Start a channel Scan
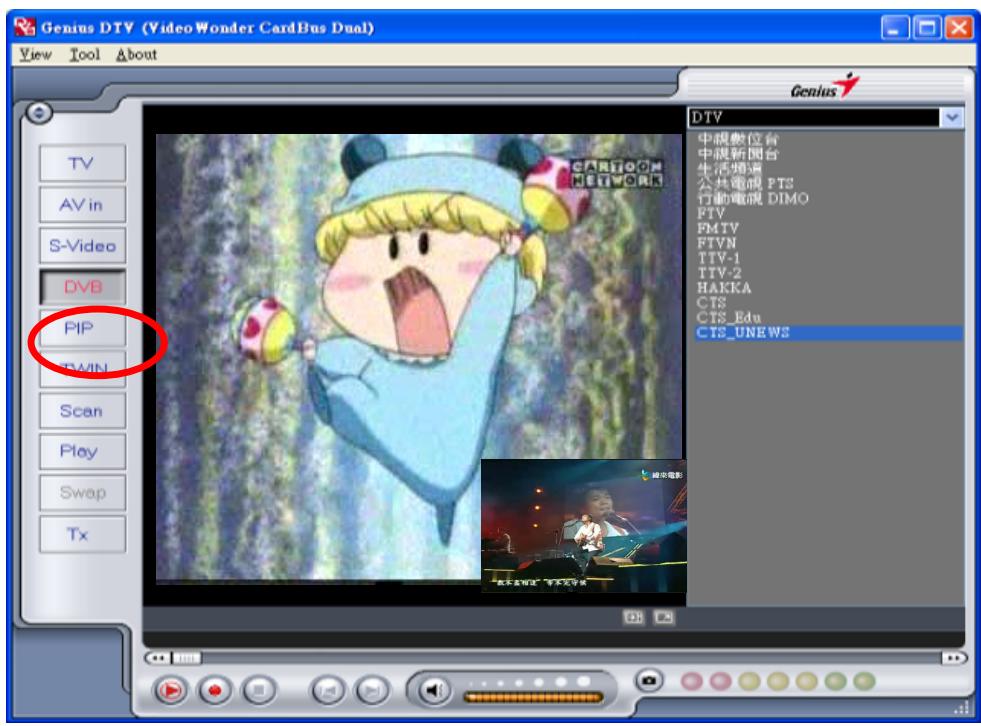This screenshot has width=981, height=726. (x=83, y=411)
